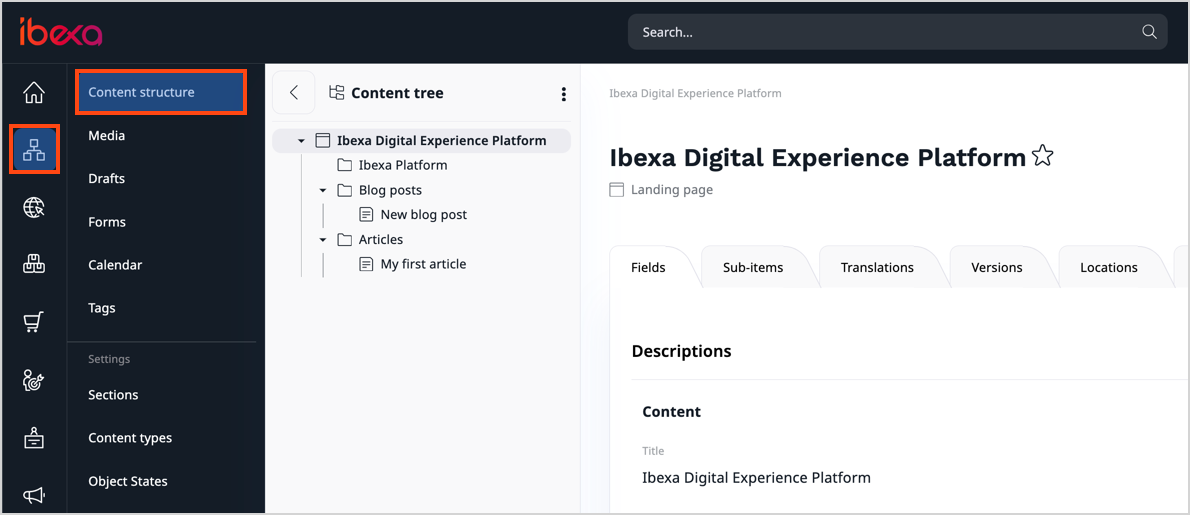Image resolution: width=1190 pixels, height=515 pixels.
Task: Click the globe site management icon
Action: (34, 208)
